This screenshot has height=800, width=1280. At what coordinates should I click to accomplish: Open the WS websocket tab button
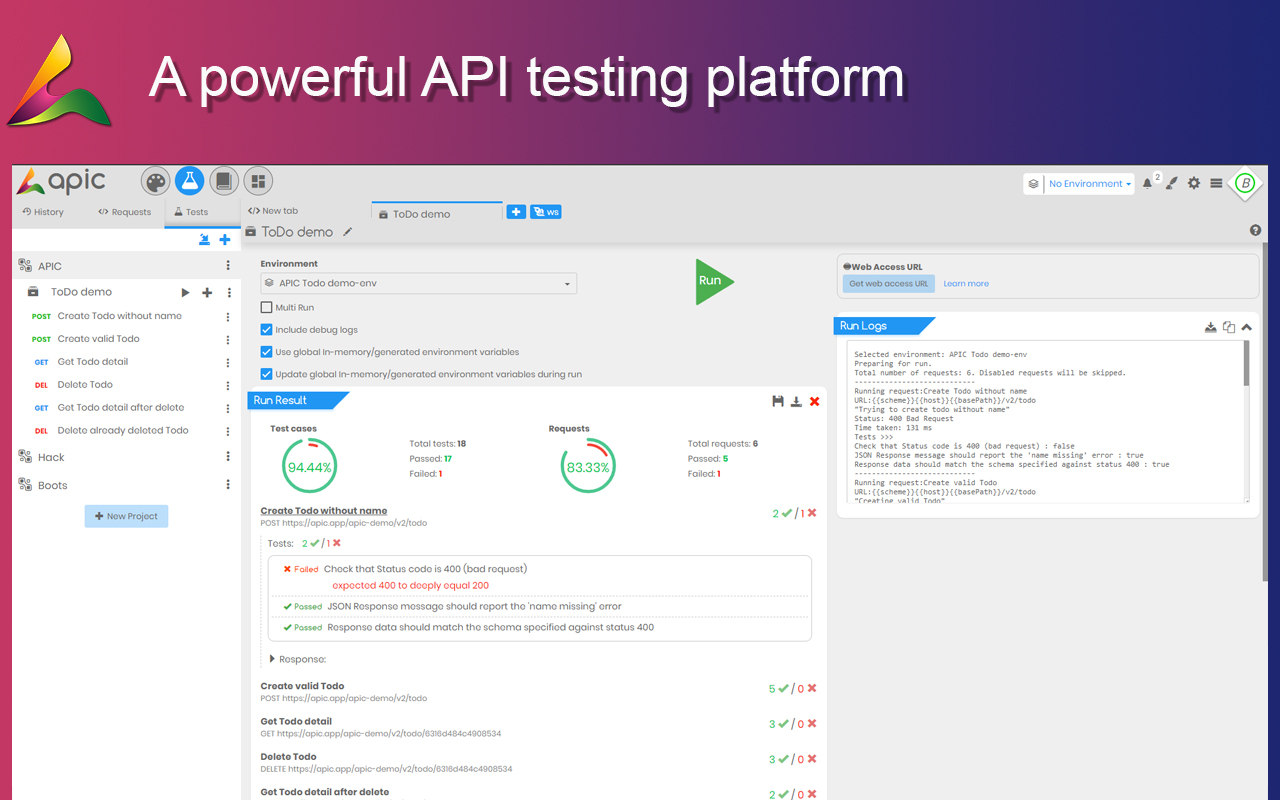pos(545,212)
